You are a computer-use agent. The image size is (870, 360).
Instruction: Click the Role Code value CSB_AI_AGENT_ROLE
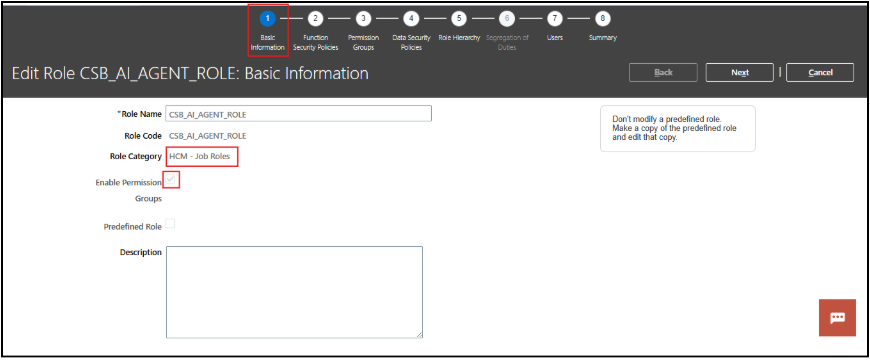[x=208, y=136]
